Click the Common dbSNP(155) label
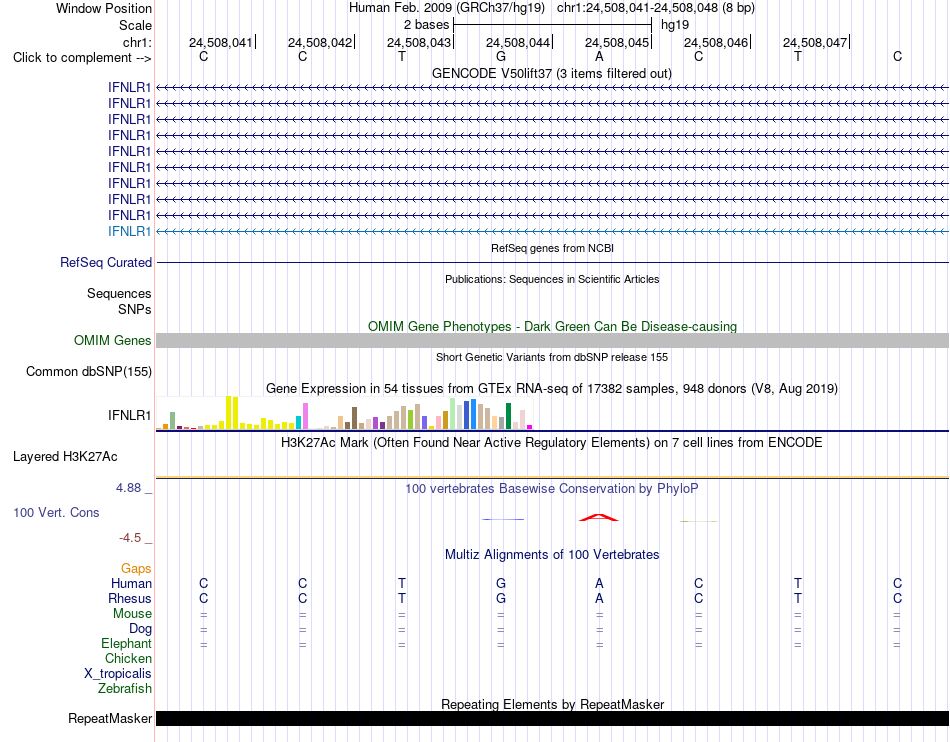Screen dimensions: 950x742 click(88, 371)
